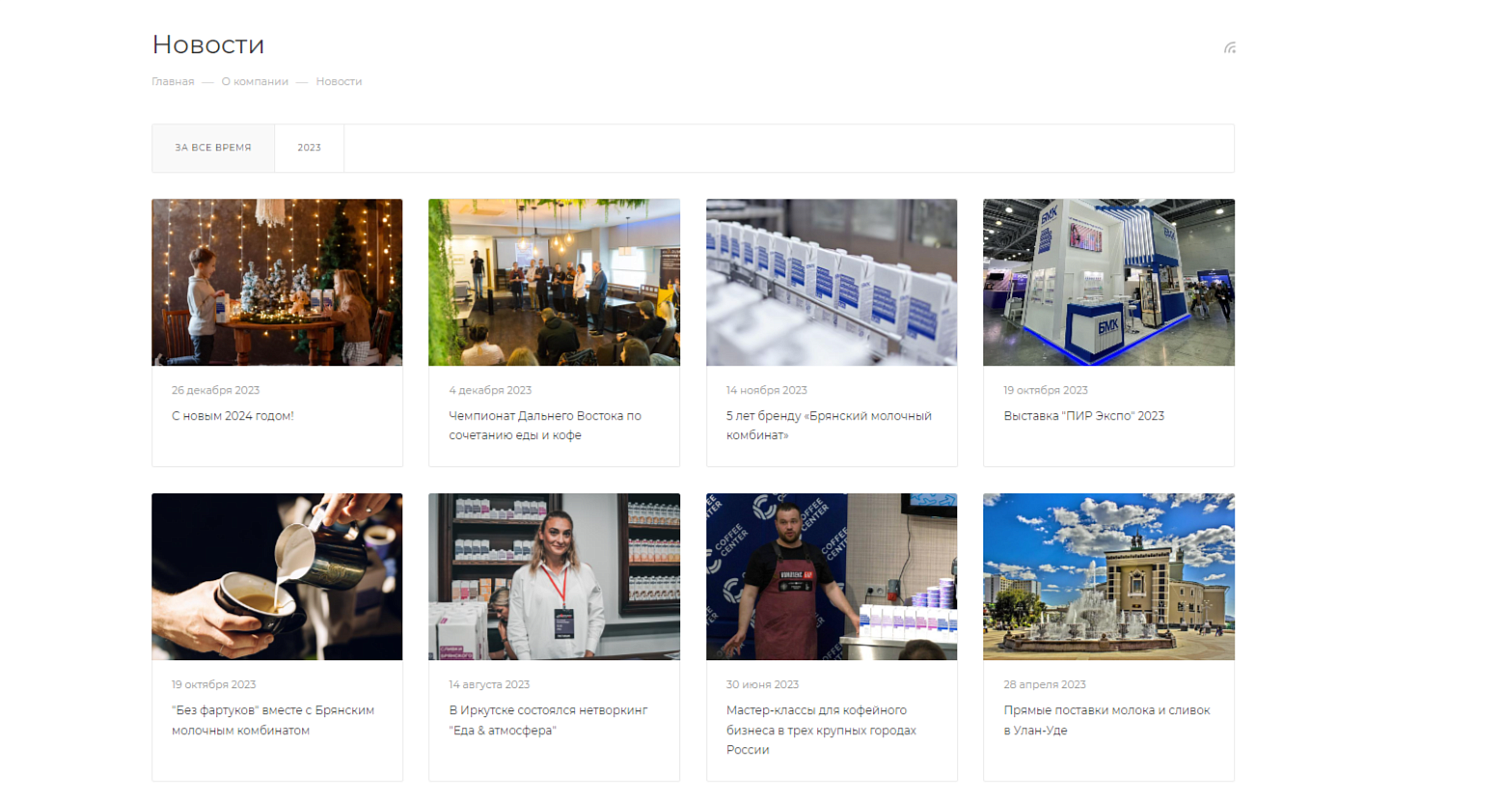Open the championship audience photo thumbnail
This screenshot has width=1500, height=800.
tap(554, 282)
